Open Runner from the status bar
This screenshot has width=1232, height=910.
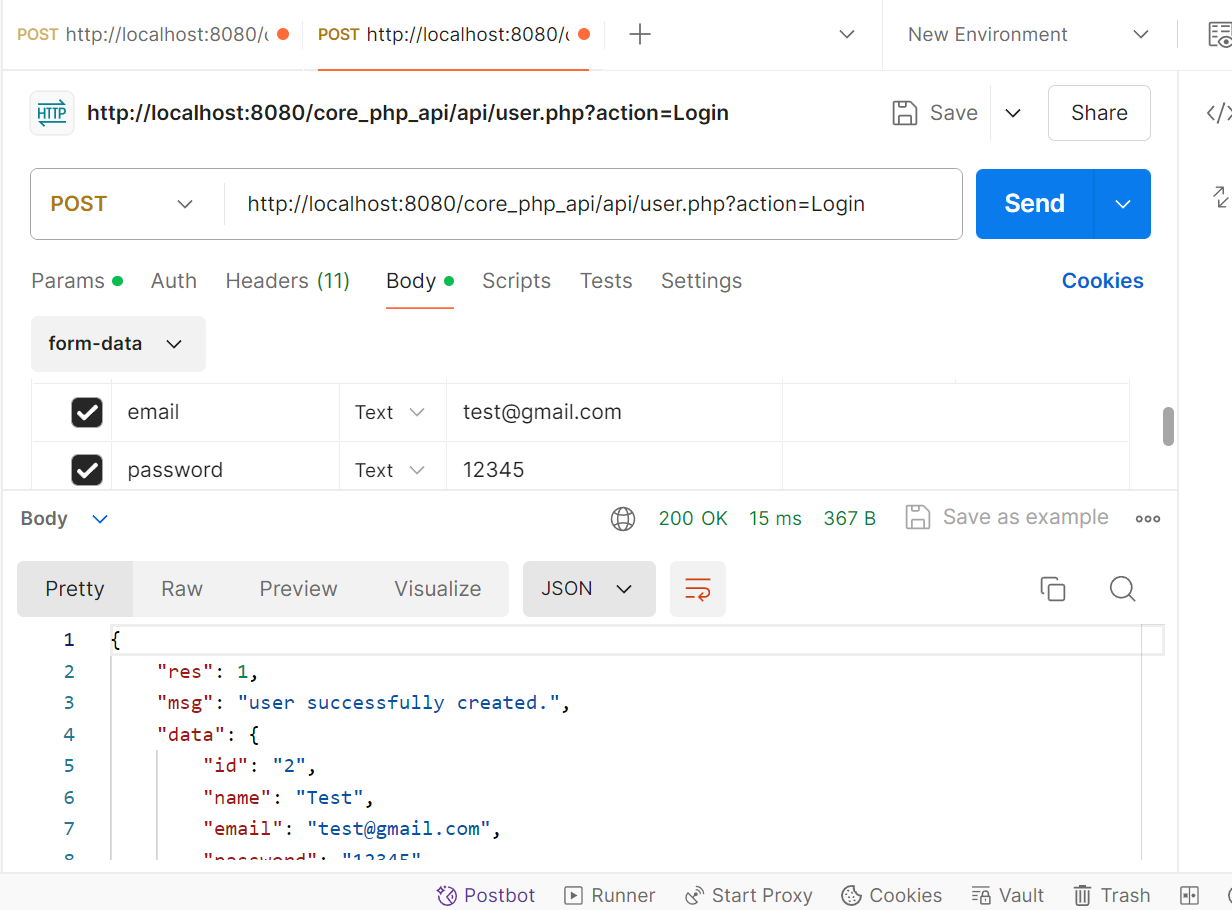[x=610, y=895]
